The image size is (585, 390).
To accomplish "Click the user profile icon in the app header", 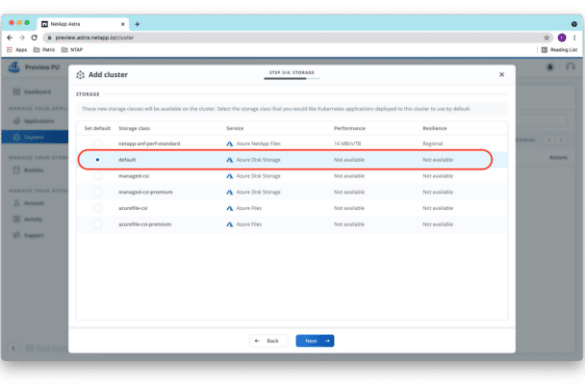I will (x=570, y=67).
